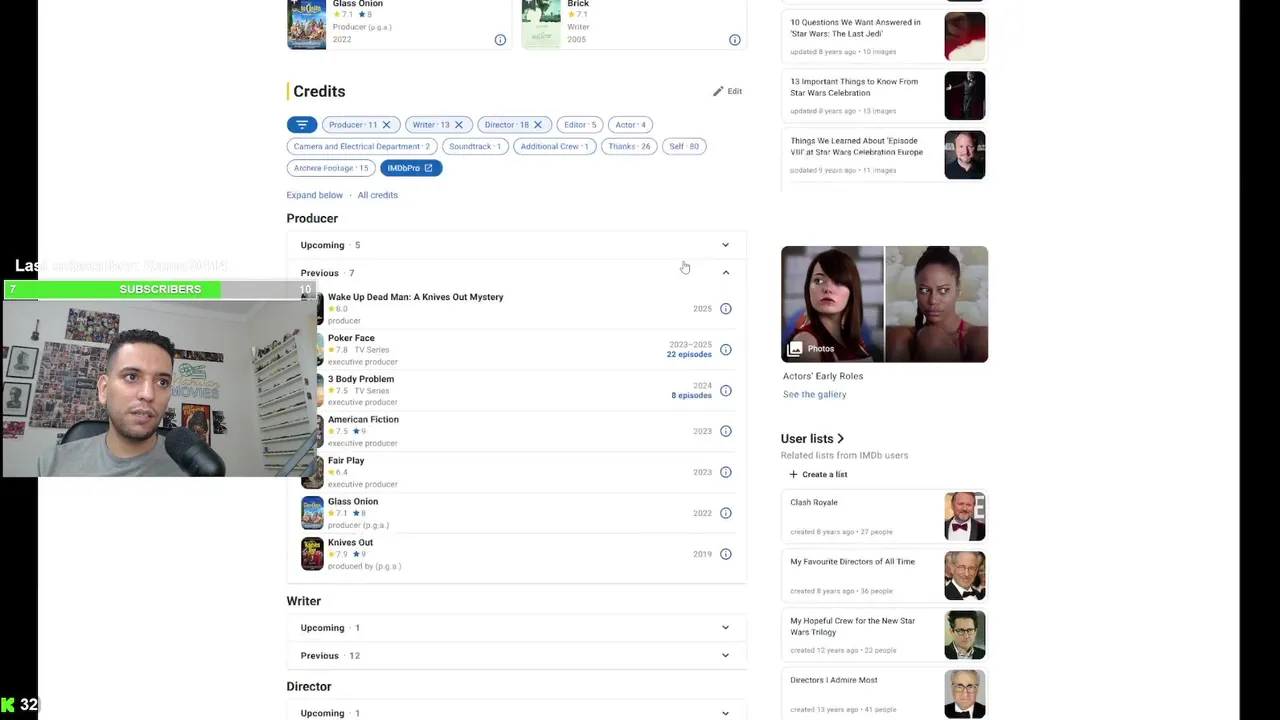Click the Knives Out poster thumbnail

(x=312, y=554)
